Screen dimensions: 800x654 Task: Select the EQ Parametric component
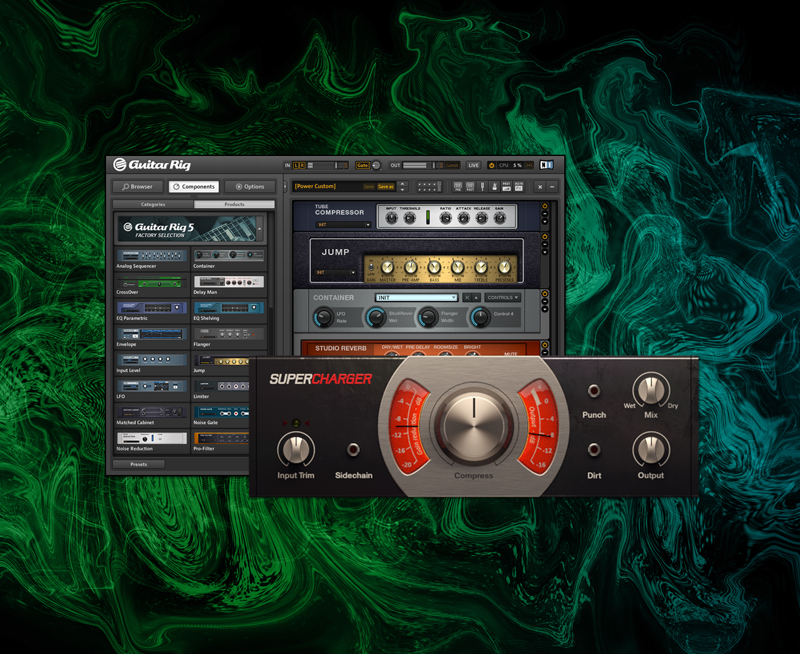(152, 311)
